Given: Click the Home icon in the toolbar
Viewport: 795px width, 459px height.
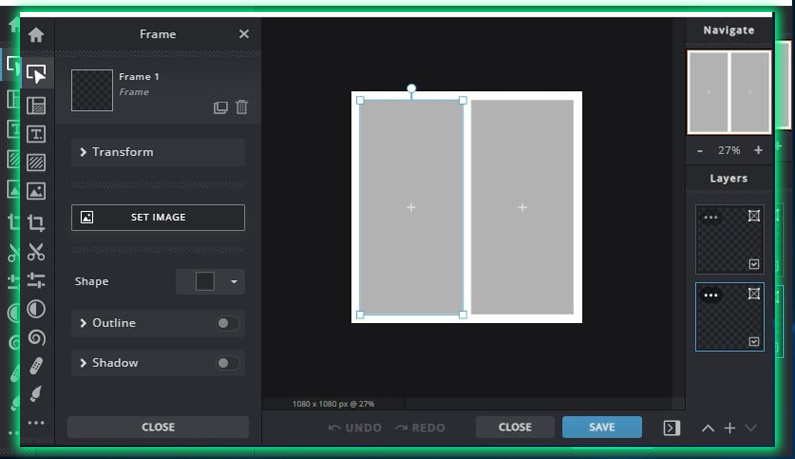Looking at the screenshot, I should [36, 35].
